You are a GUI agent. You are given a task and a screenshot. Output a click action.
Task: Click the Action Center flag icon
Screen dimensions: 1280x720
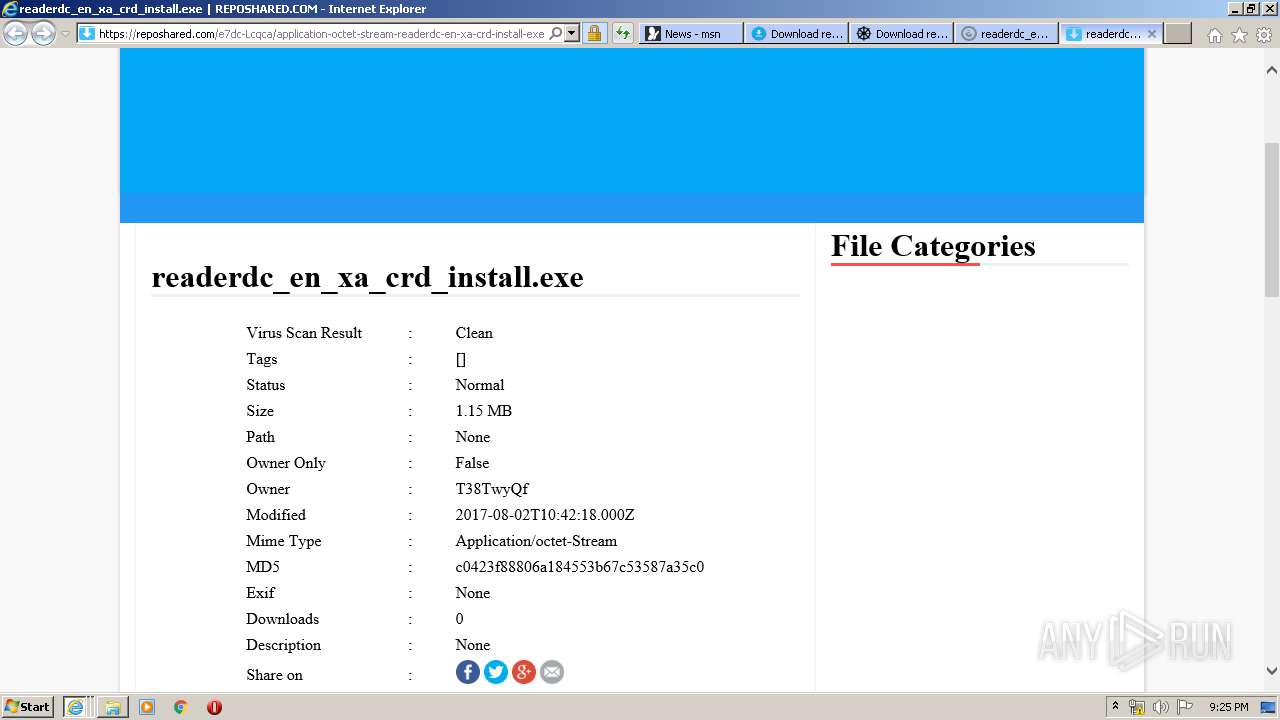click(1184, 707)
